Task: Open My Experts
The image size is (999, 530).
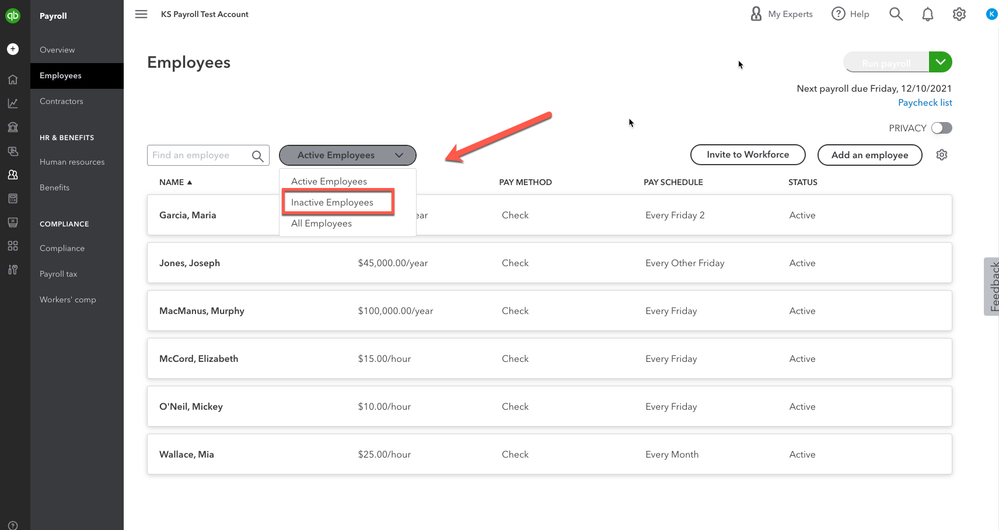Action: pyautogui.click(x=782, y=14)
